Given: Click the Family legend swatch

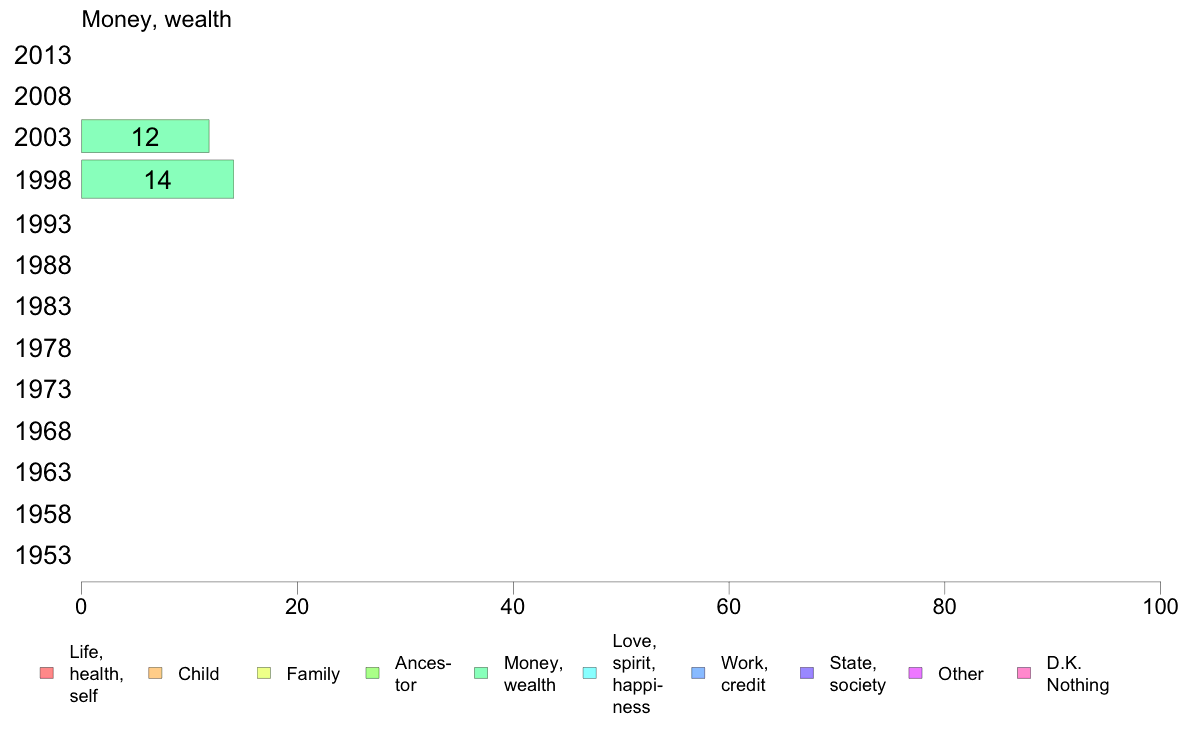Looking at the screenshot, I should 264,673.
